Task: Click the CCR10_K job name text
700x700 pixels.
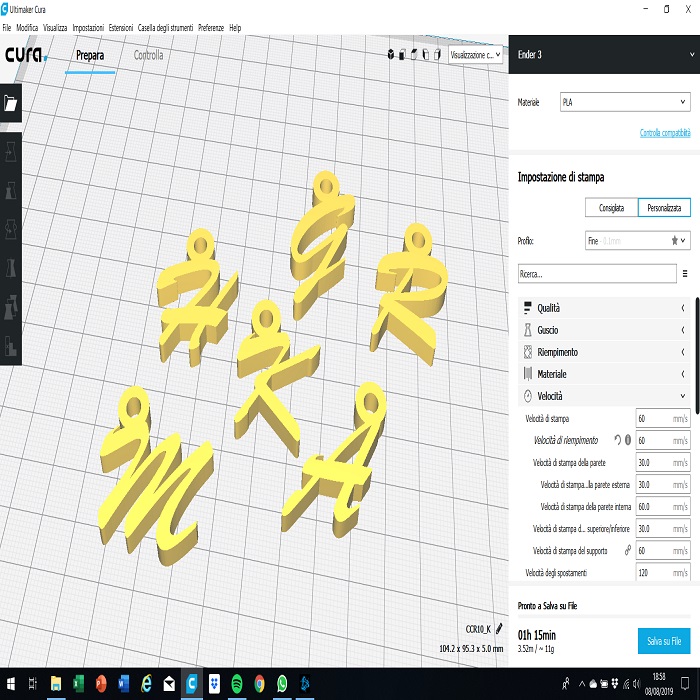Action: coord(478,629)
